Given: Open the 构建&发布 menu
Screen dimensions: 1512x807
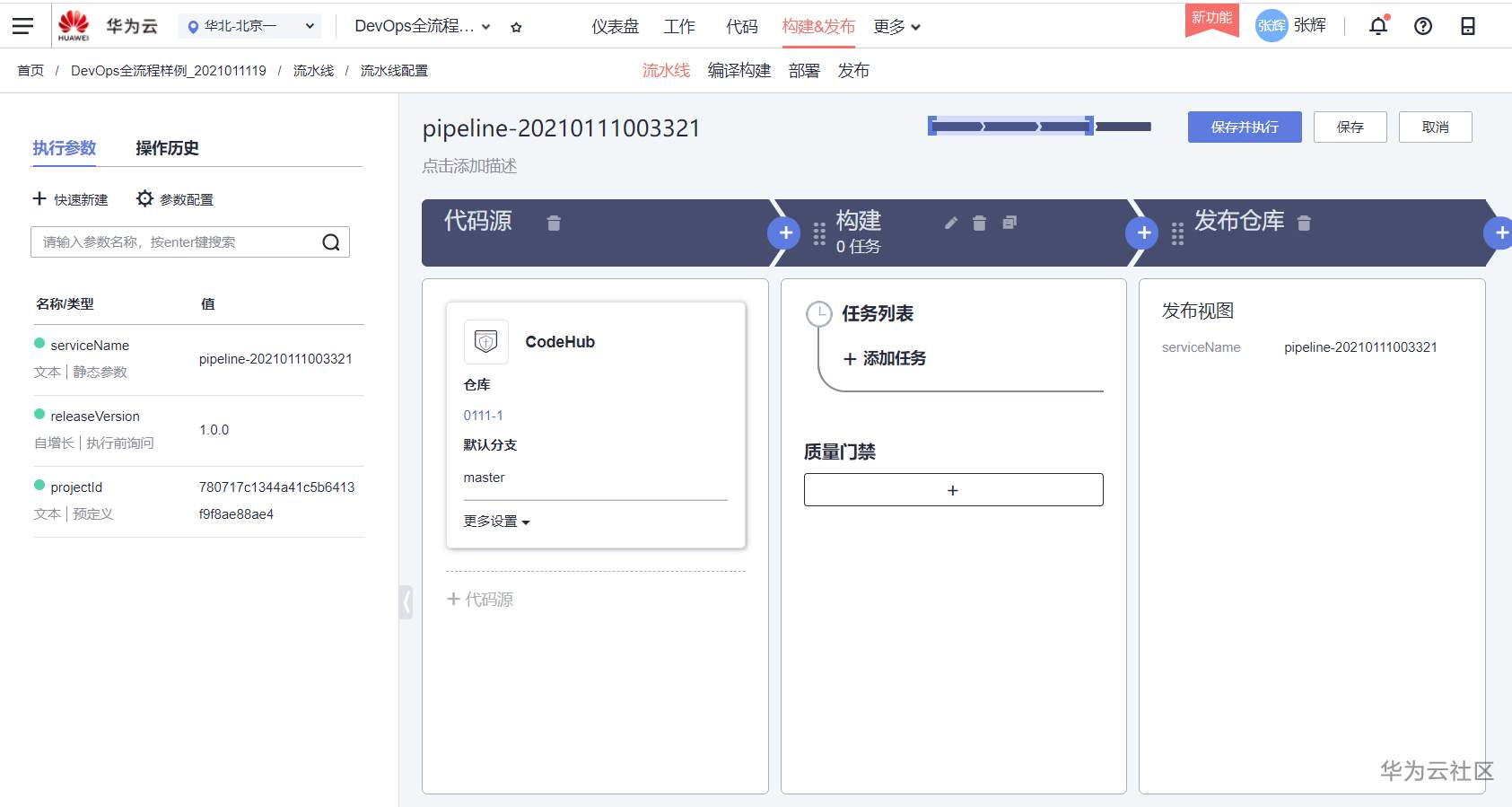Looking at the screenshot, I should [818, 27].
